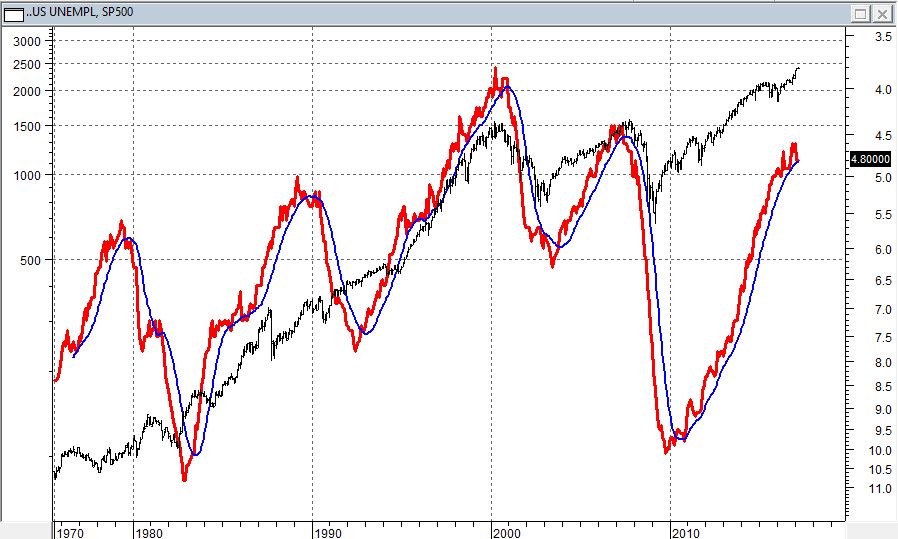The width and height of the screenshot is (898, 539).
Task: Click the 2010 date label
Action: 686,533
